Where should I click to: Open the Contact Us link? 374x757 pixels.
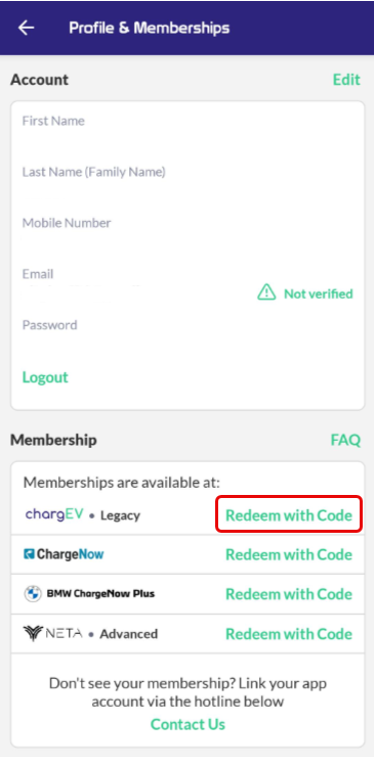(x=188, y=724)
